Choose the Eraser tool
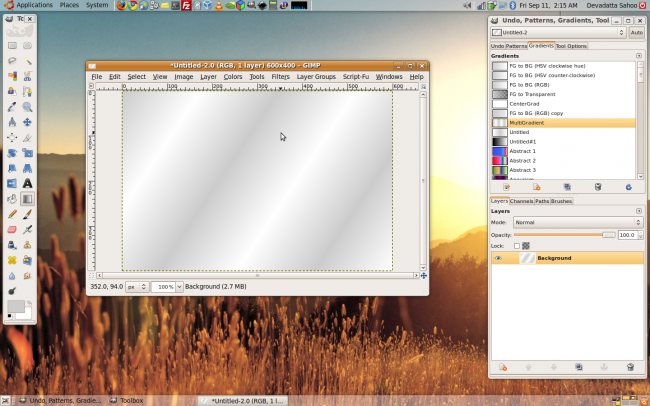650x406 pixels. pyautogui.click(x=12, y=230)
